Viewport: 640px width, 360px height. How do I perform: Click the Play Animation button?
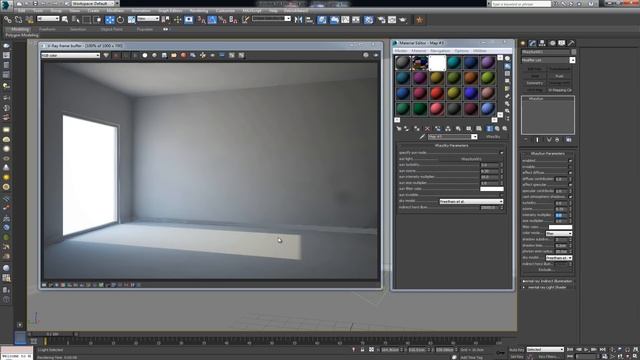pos(586,350)
